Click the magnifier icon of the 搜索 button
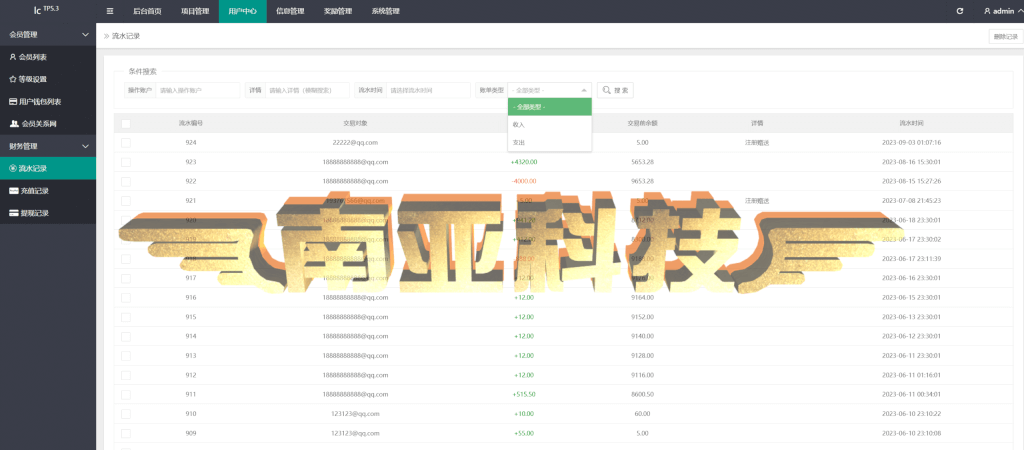Viewport: 1024px width, 450px height. coord(607,90)
